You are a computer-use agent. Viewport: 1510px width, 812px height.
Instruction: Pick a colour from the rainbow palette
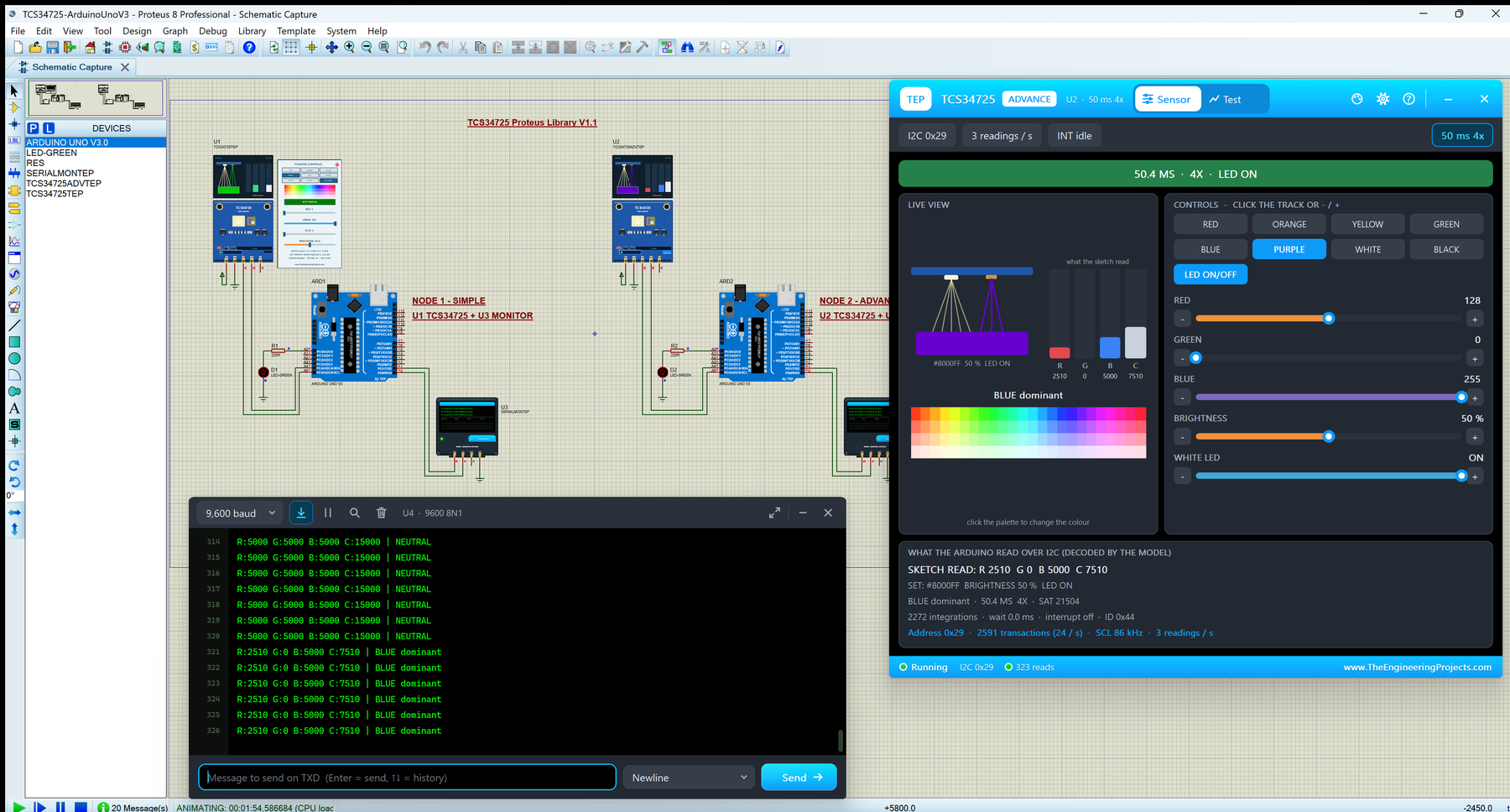click(x=1028, y=432)
